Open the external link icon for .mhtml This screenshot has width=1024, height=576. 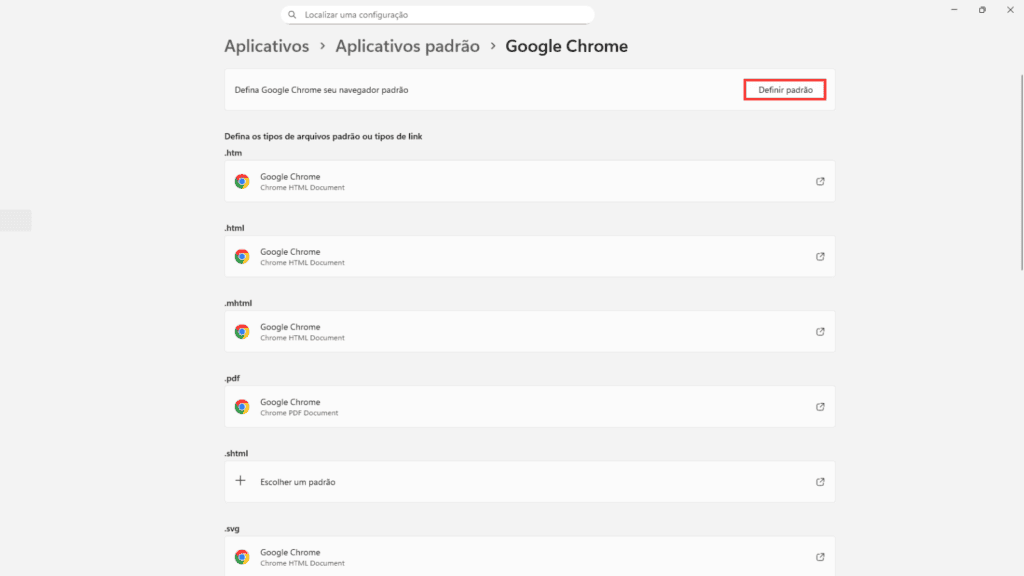pos(820,332)
